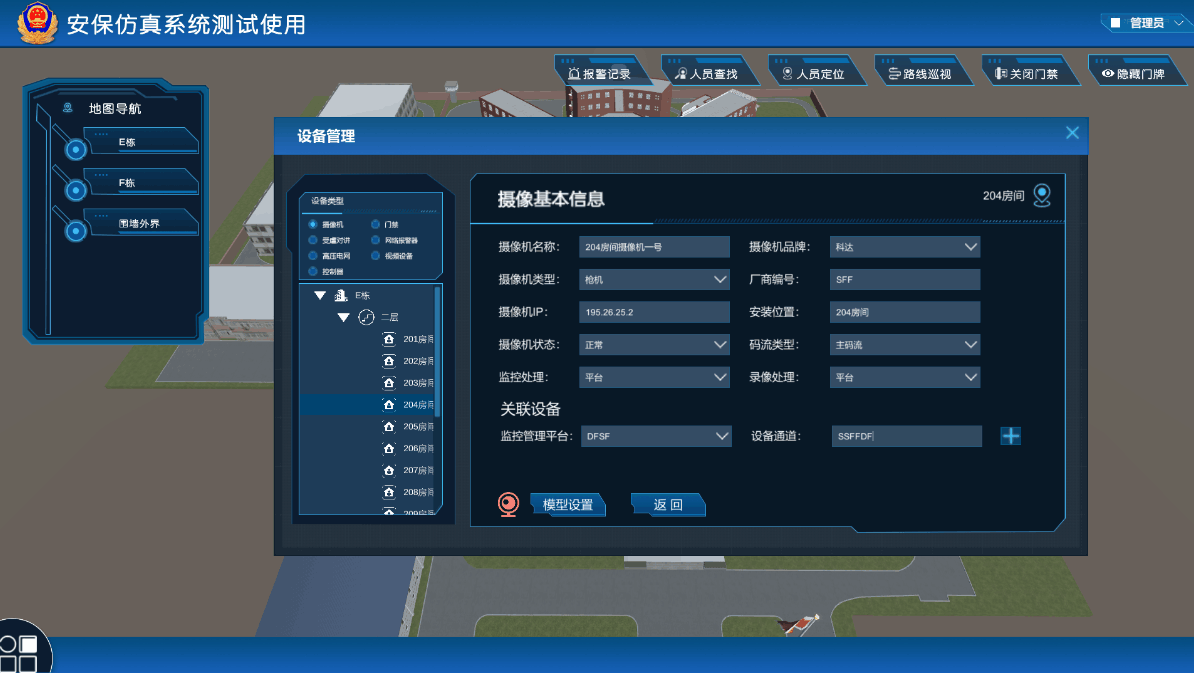Click the E栋 building icon in tree
This screenshot has height=673, width=1194.
[x=341, y=295]
